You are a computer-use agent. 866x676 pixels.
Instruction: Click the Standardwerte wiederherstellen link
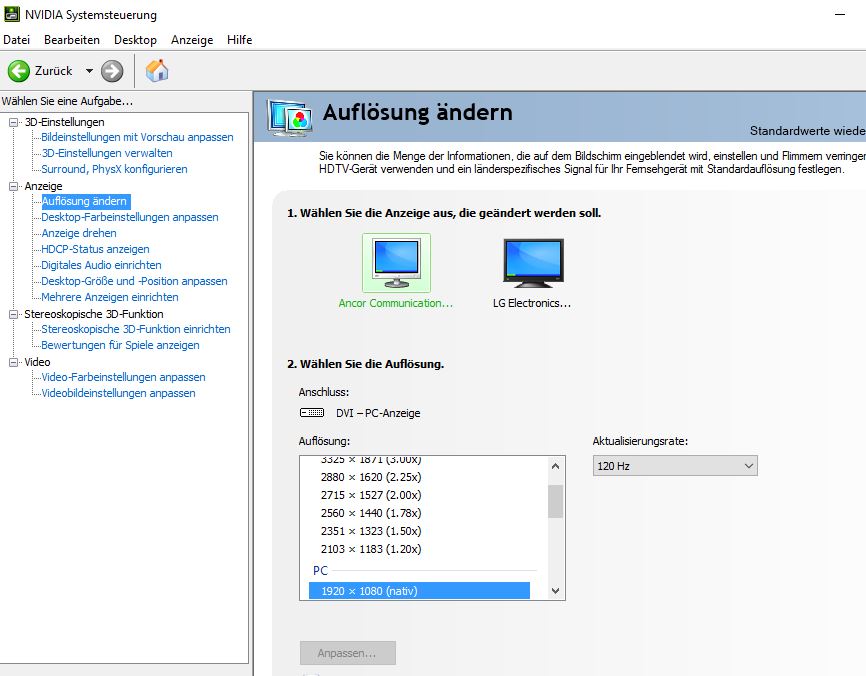[x=807, y=131]
